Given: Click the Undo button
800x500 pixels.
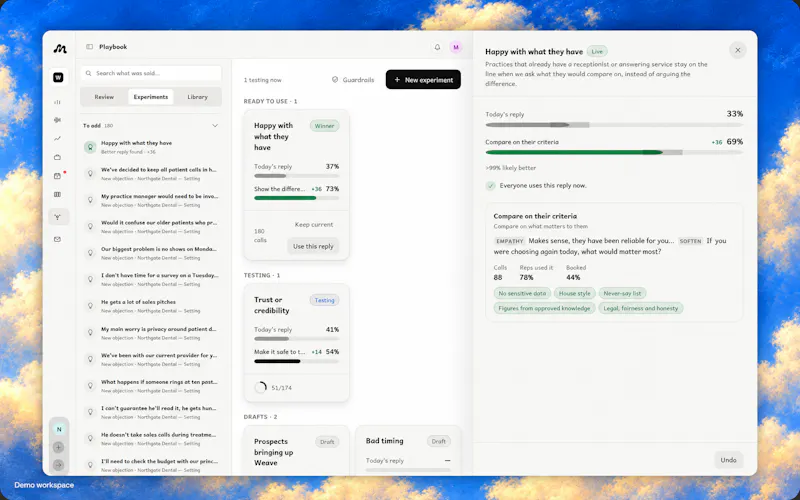Looking at the screenshot, I should click(728, 460).
